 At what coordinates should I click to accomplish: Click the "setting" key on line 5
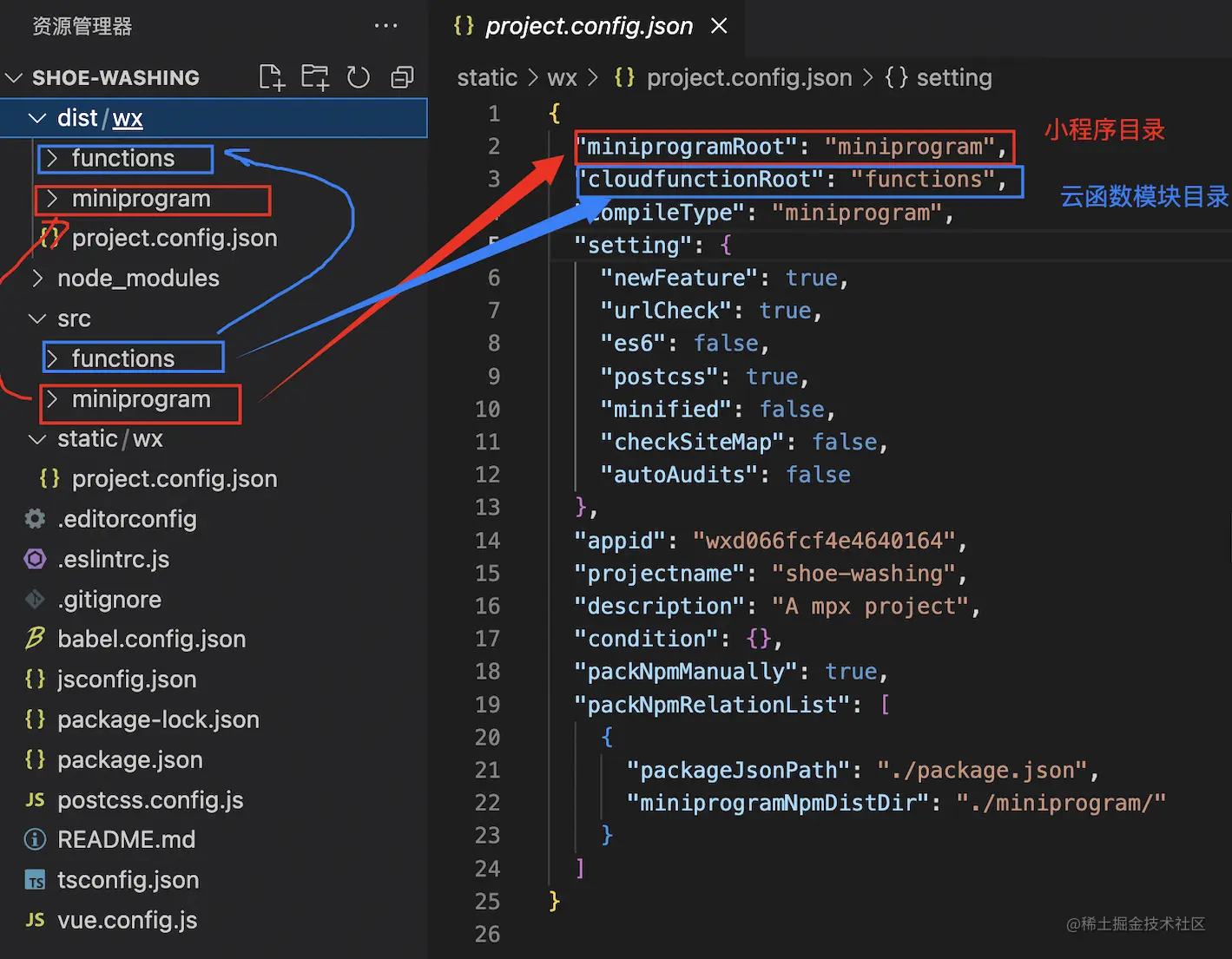point(634,245)
